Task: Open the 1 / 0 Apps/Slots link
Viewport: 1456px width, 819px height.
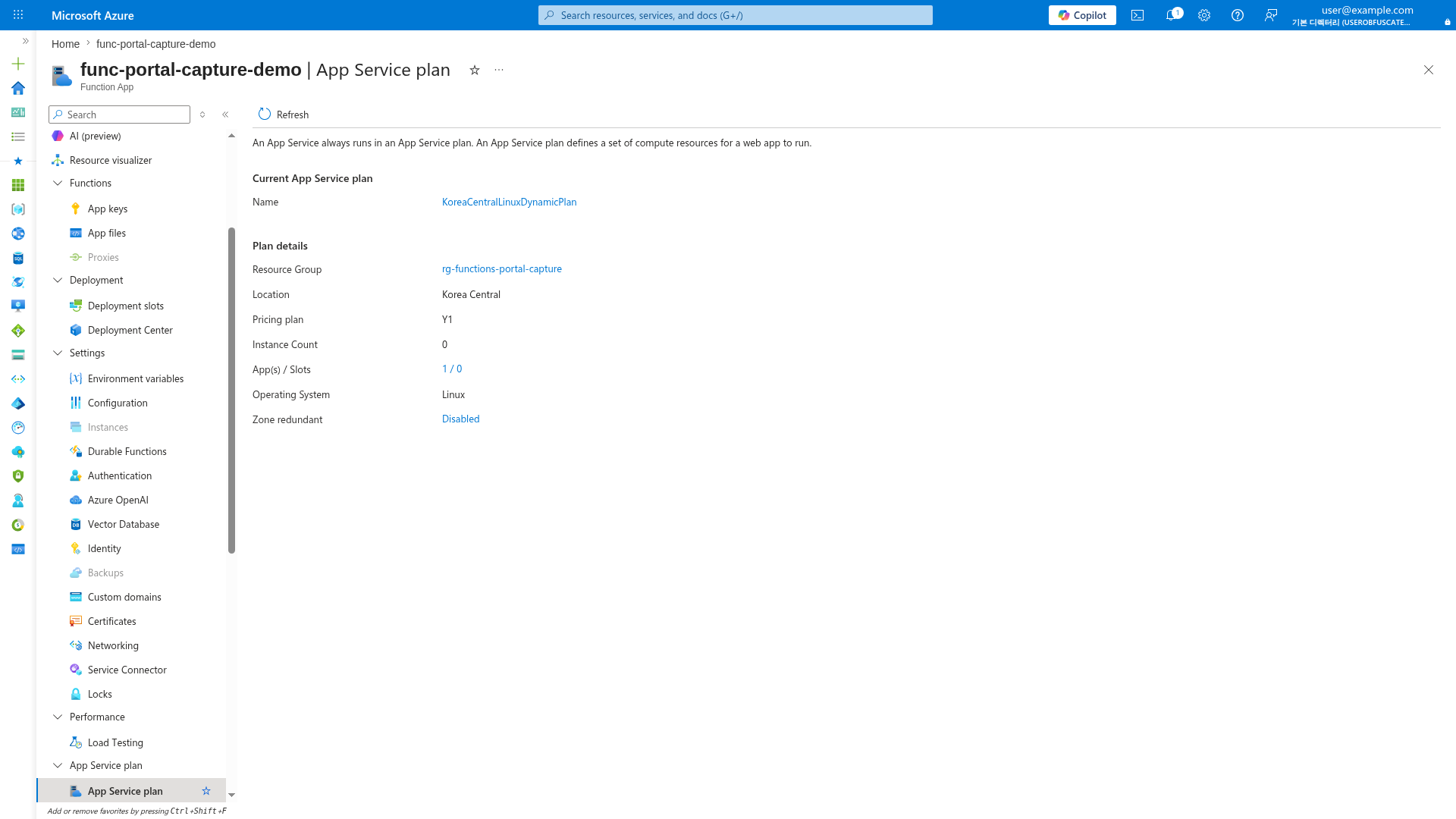Action: click(x=451, y=369)
